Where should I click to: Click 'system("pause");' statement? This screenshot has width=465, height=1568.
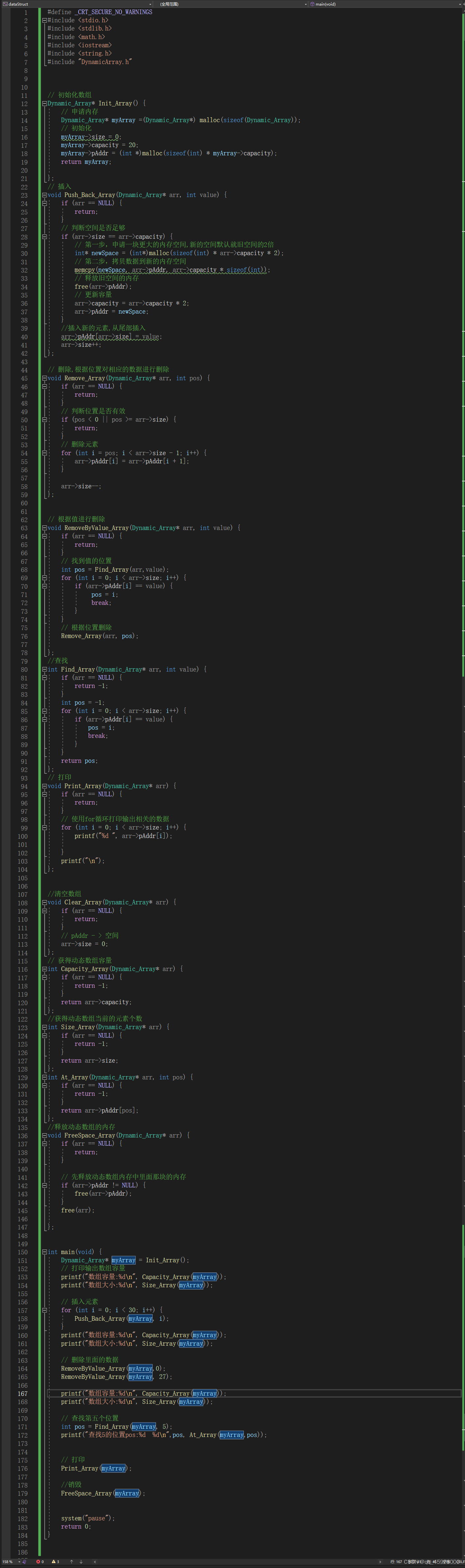tap(88, 1519)
